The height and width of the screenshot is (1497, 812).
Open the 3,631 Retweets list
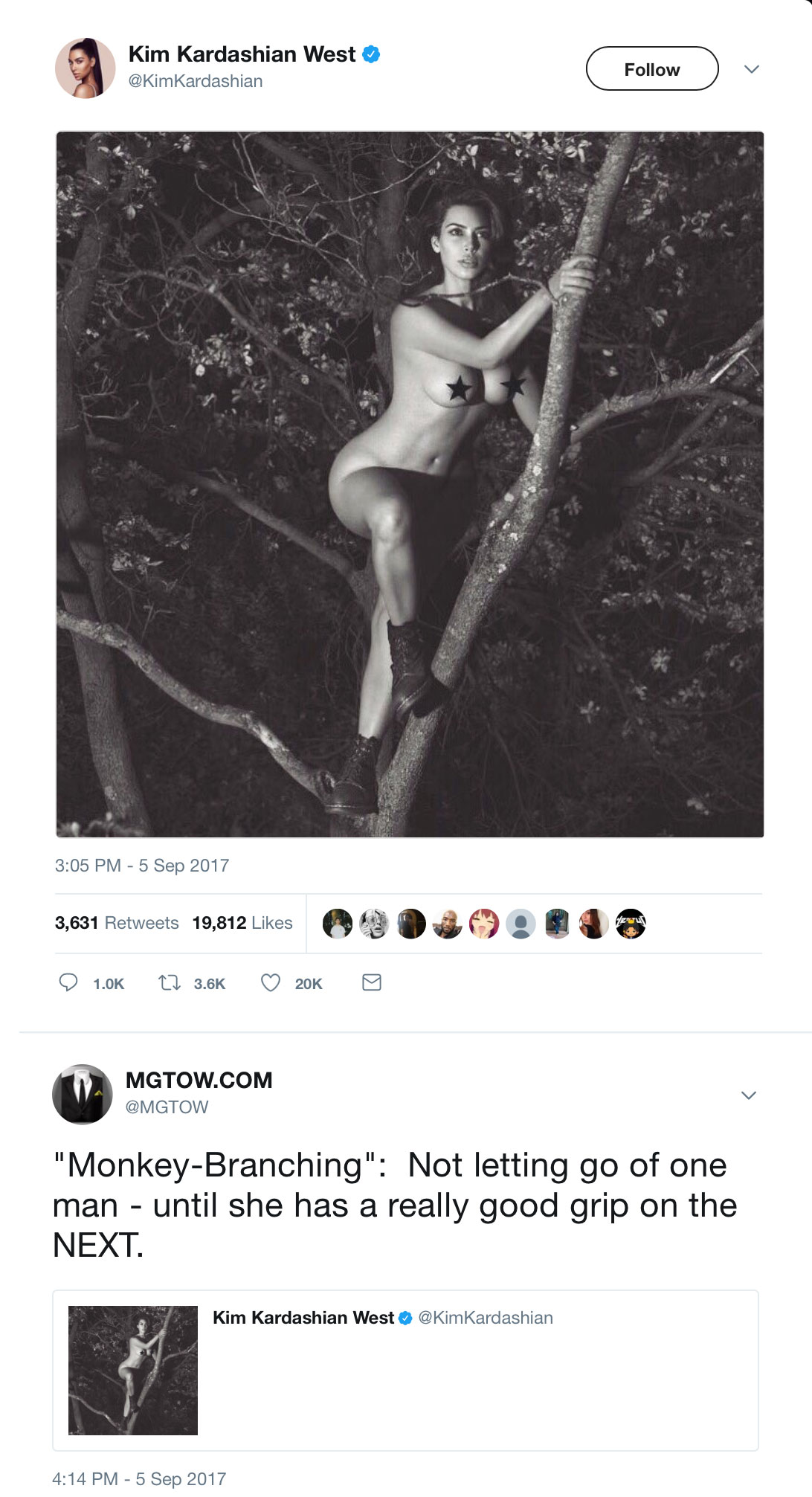[117, 923]
